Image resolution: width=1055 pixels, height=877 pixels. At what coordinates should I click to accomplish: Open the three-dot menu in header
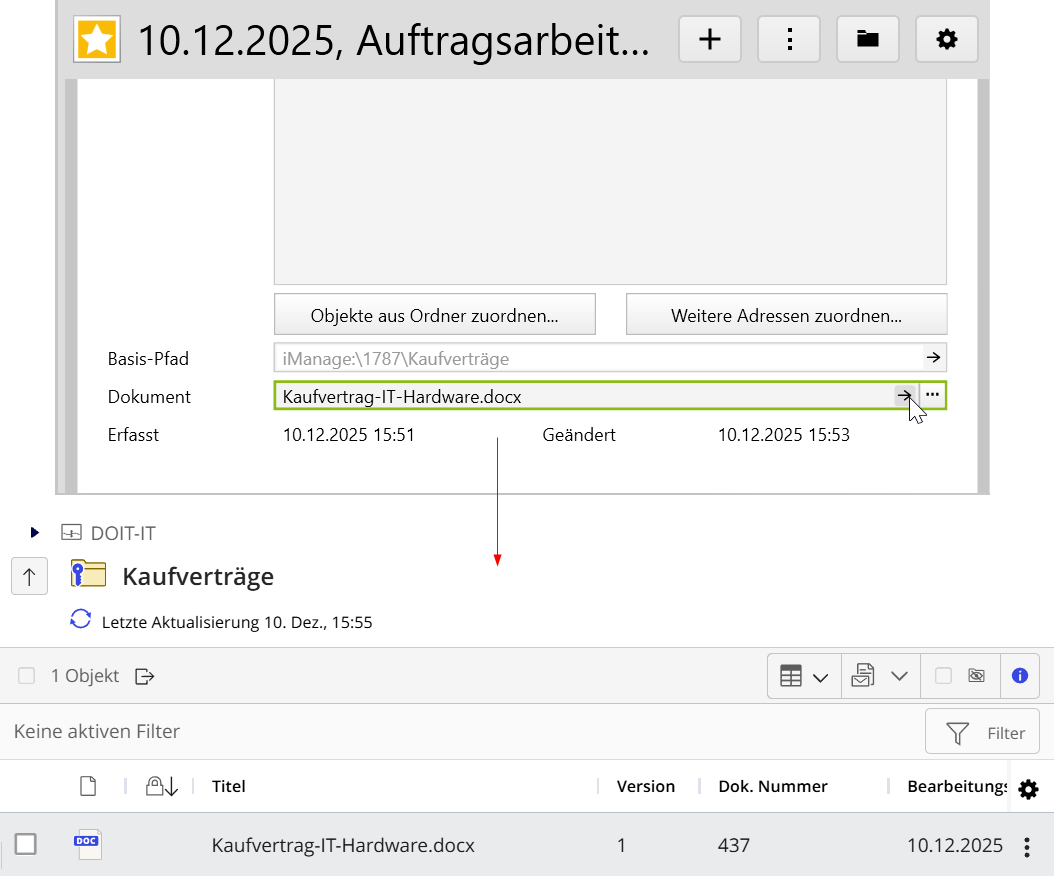pos(789,40)
